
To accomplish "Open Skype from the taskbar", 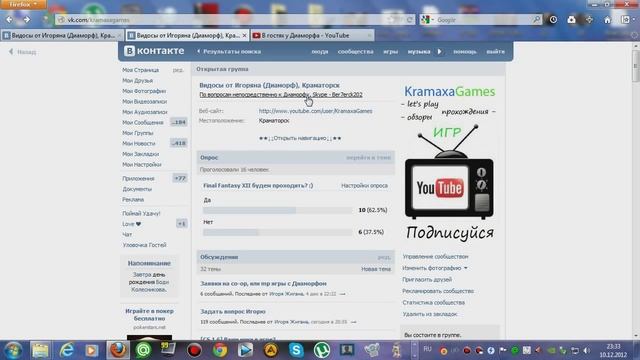I will pyautogui.click(x=296, y=350).
